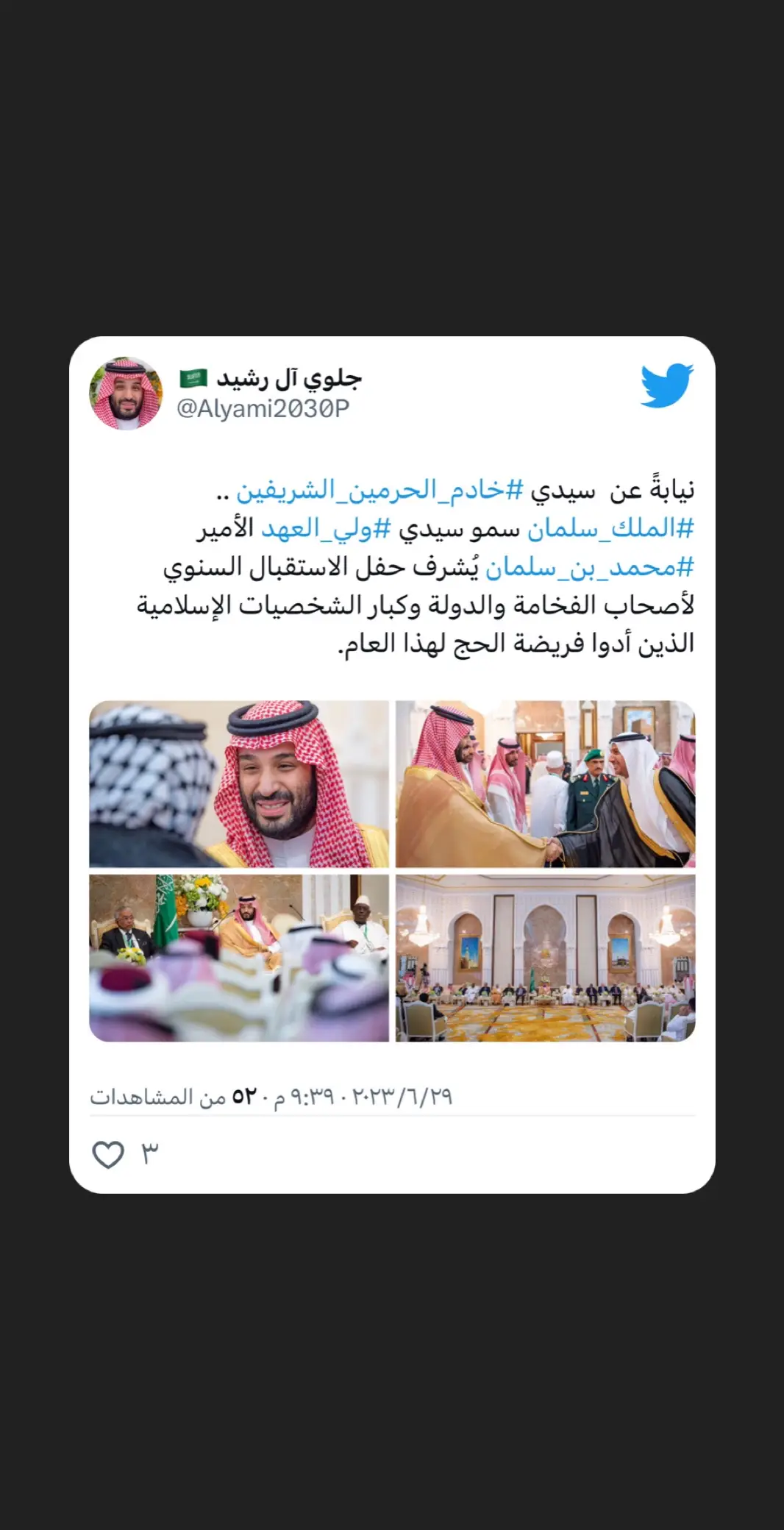Image resolution: width=784 pixels, height=1530 pixels.
Task: Open the profile avatar picture
Action: [126, 394]
